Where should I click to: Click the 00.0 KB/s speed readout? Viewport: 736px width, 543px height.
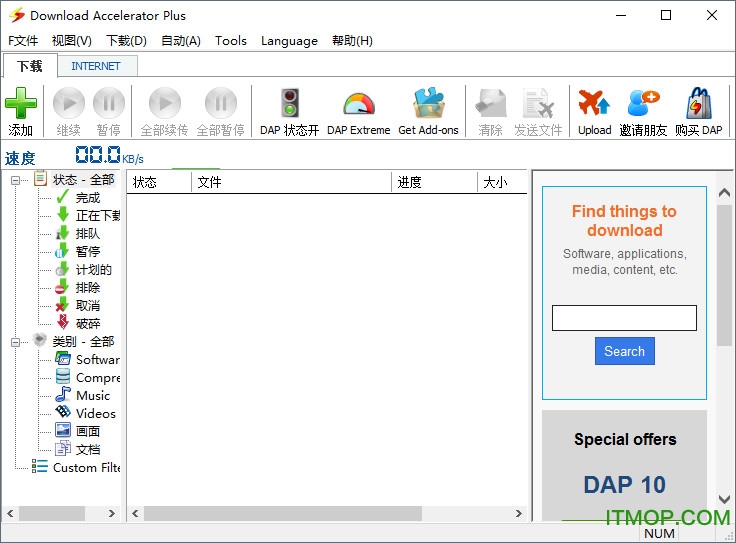109,155
